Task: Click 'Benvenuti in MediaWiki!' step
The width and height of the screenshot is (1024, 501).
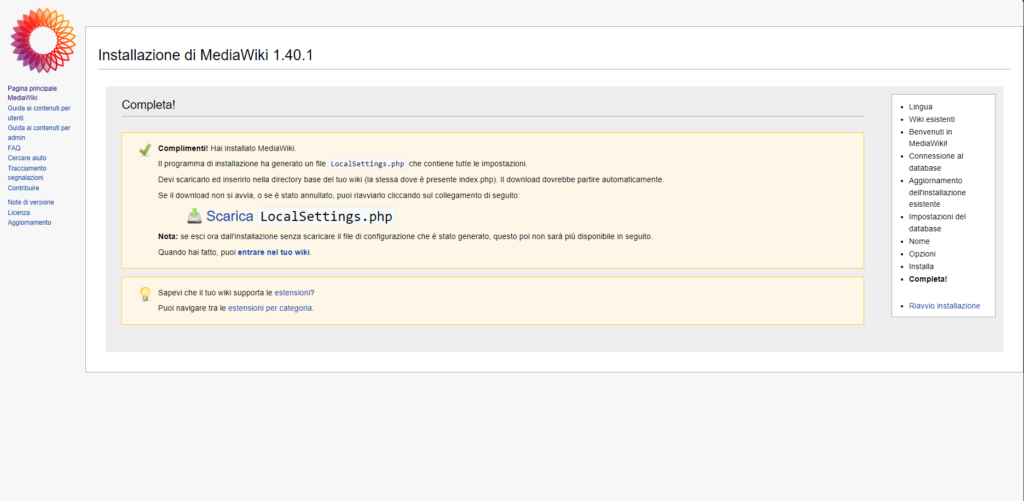Action: point(932,137)
